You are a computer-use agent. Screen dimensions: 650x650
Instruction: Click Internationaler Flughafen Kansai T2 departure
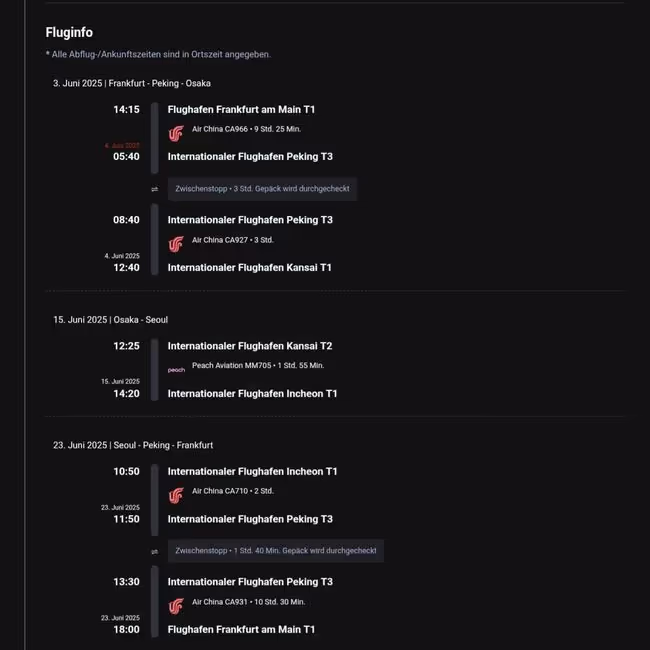coord(250,346)
